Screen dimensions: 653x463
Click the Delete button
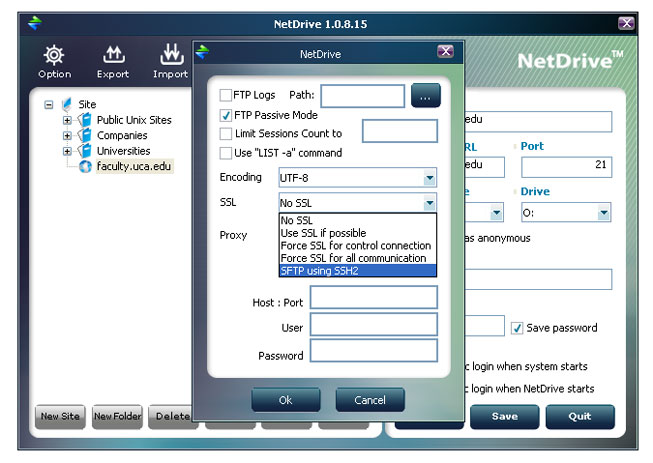pos(172,416)
